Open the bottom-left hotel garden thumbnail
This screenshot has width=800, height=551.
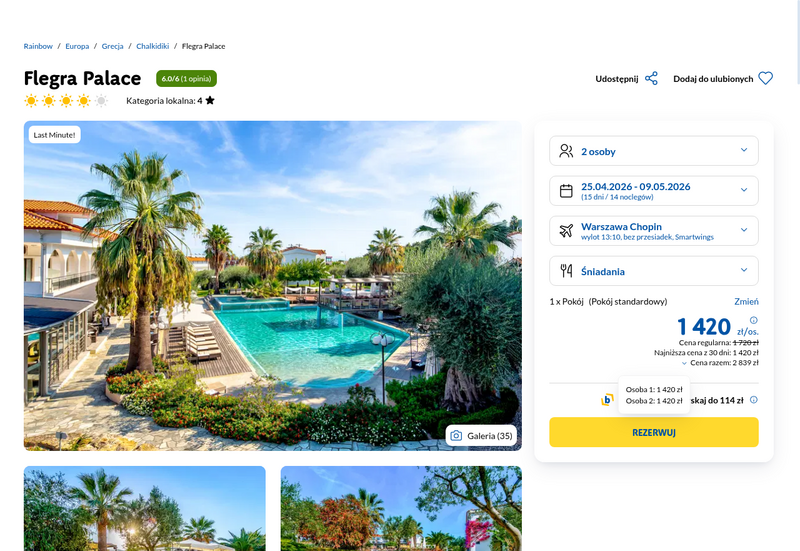pos(144,508)
